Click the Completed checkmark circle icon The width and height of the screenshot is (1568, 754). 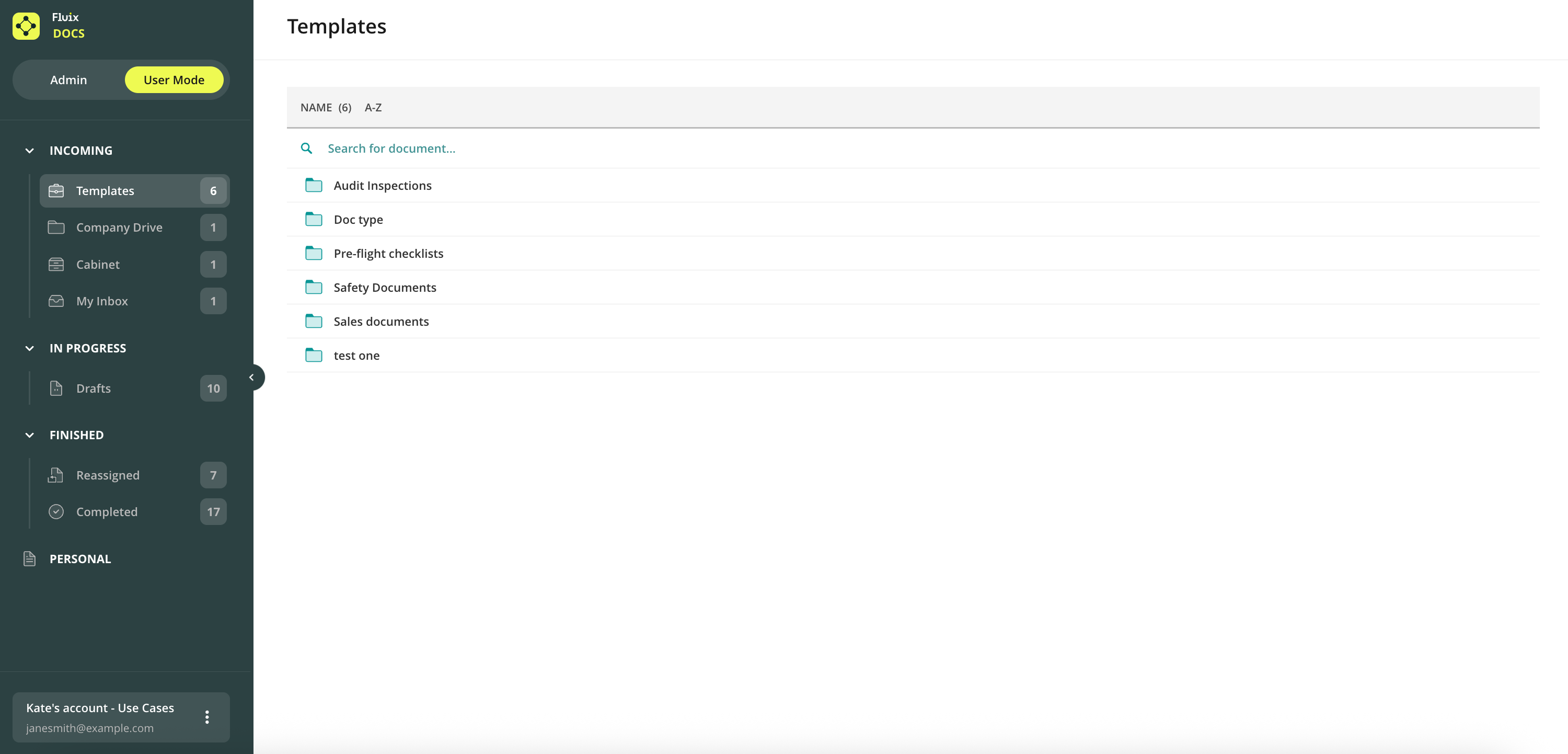point(56,511)
